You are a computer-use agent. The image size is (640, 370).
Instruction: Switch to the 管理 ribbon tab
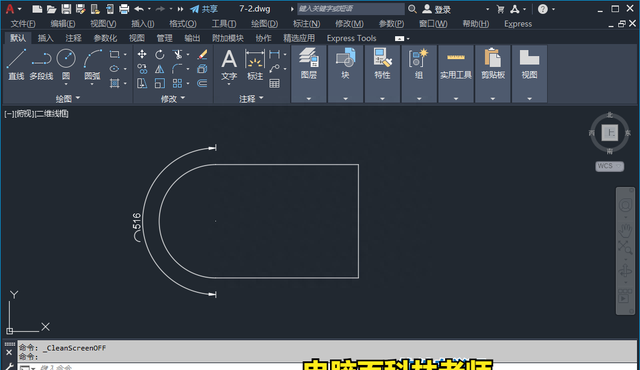(164, 38)
